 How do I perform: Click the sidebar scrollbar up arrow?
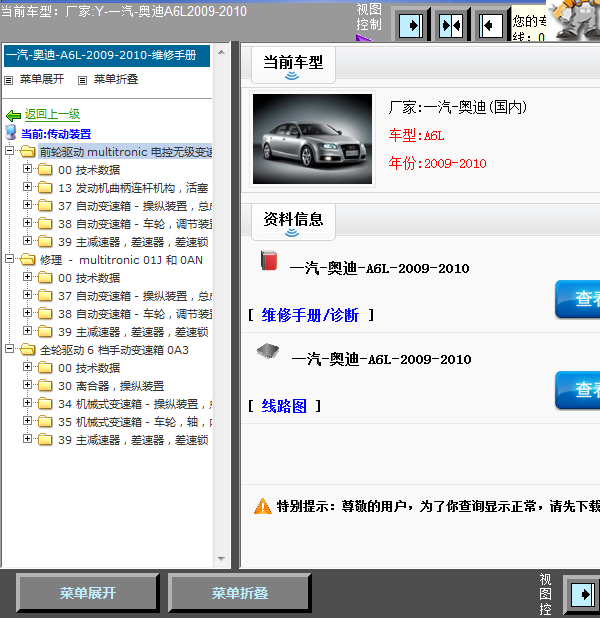pyautogui.click(x=221, y=52)
